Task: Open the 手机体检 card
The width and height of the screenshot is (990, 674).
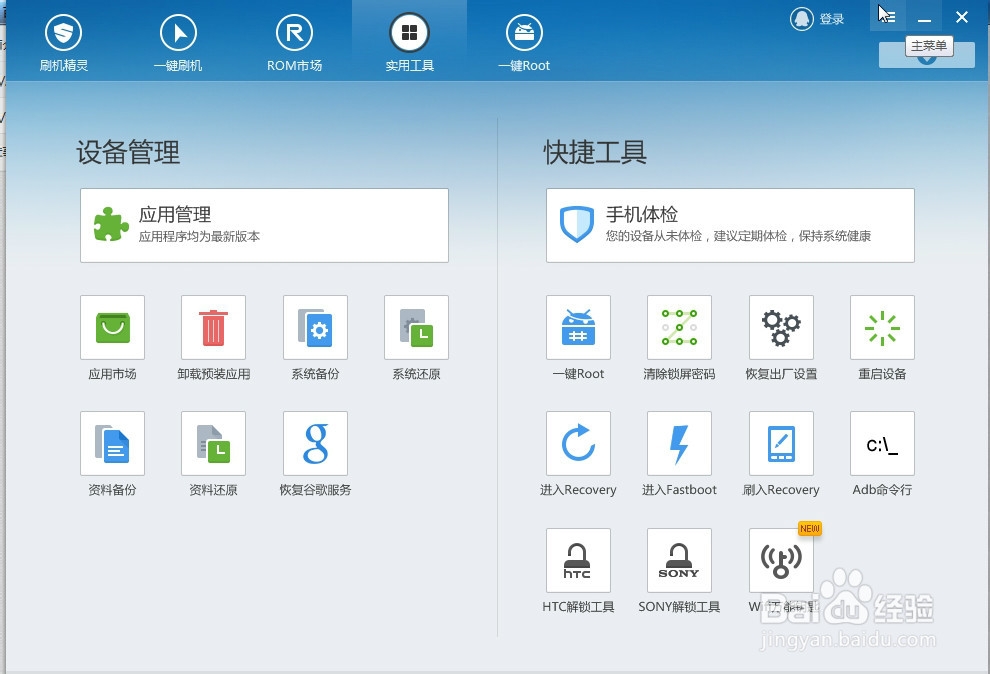Action: [x=730, y=225]
